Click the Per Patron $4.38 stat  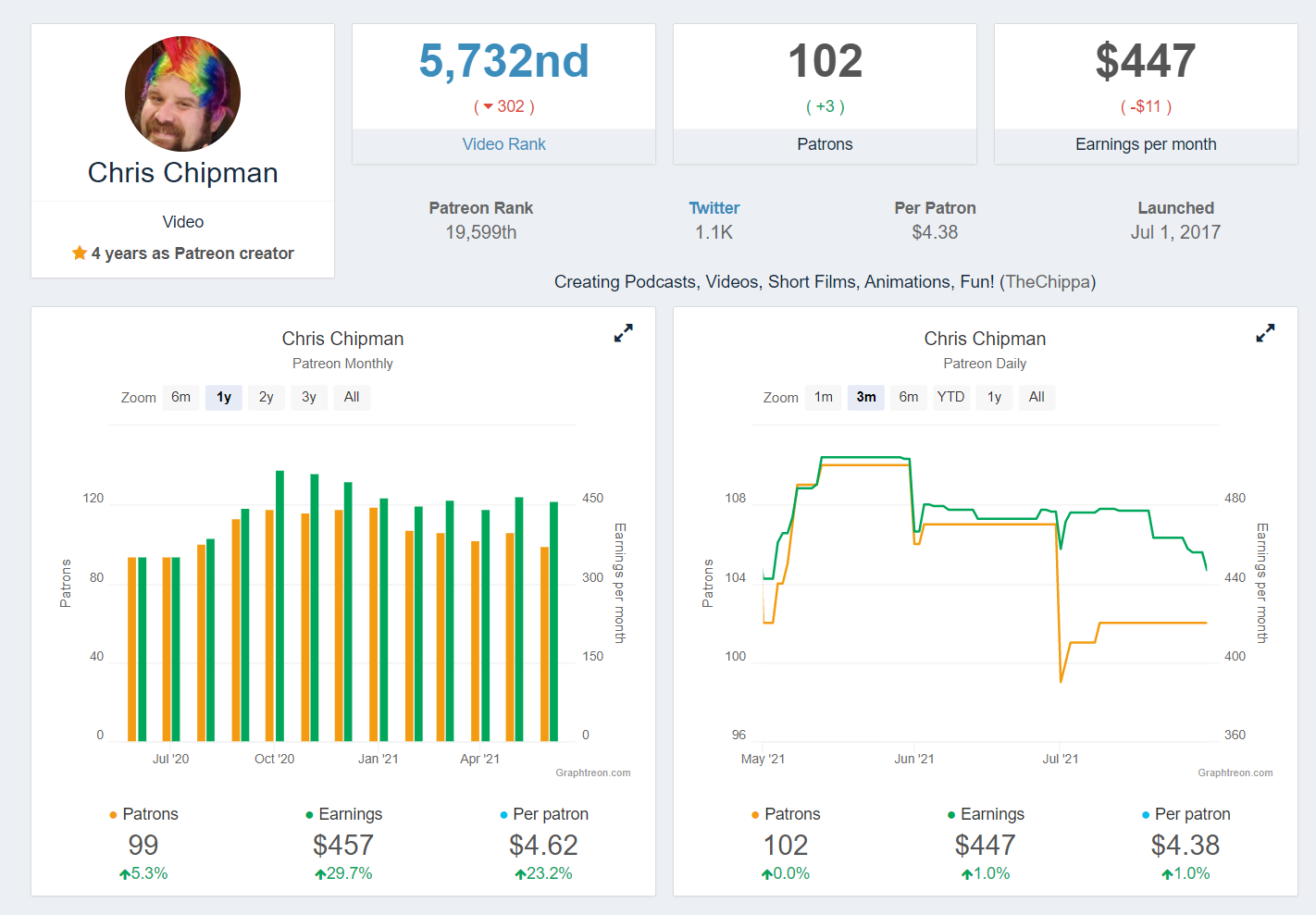click(935, 232)
